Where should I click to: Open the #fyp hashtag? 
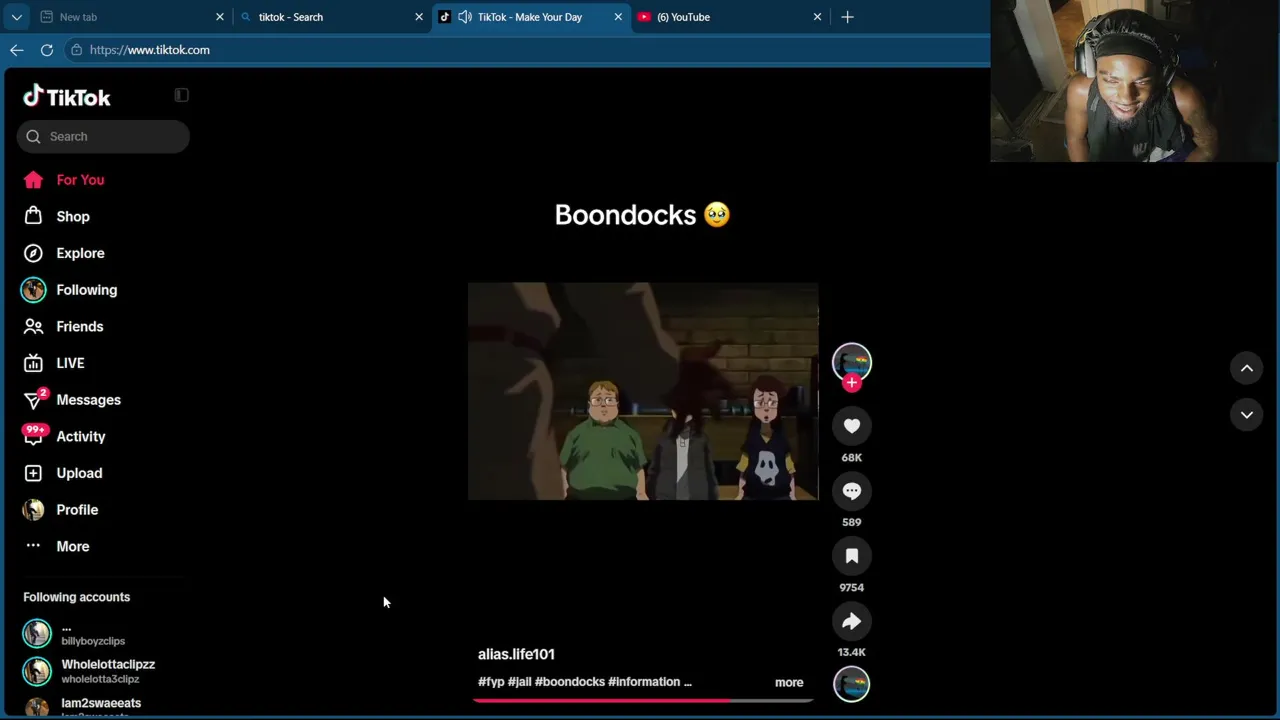[x=491, y=682]
